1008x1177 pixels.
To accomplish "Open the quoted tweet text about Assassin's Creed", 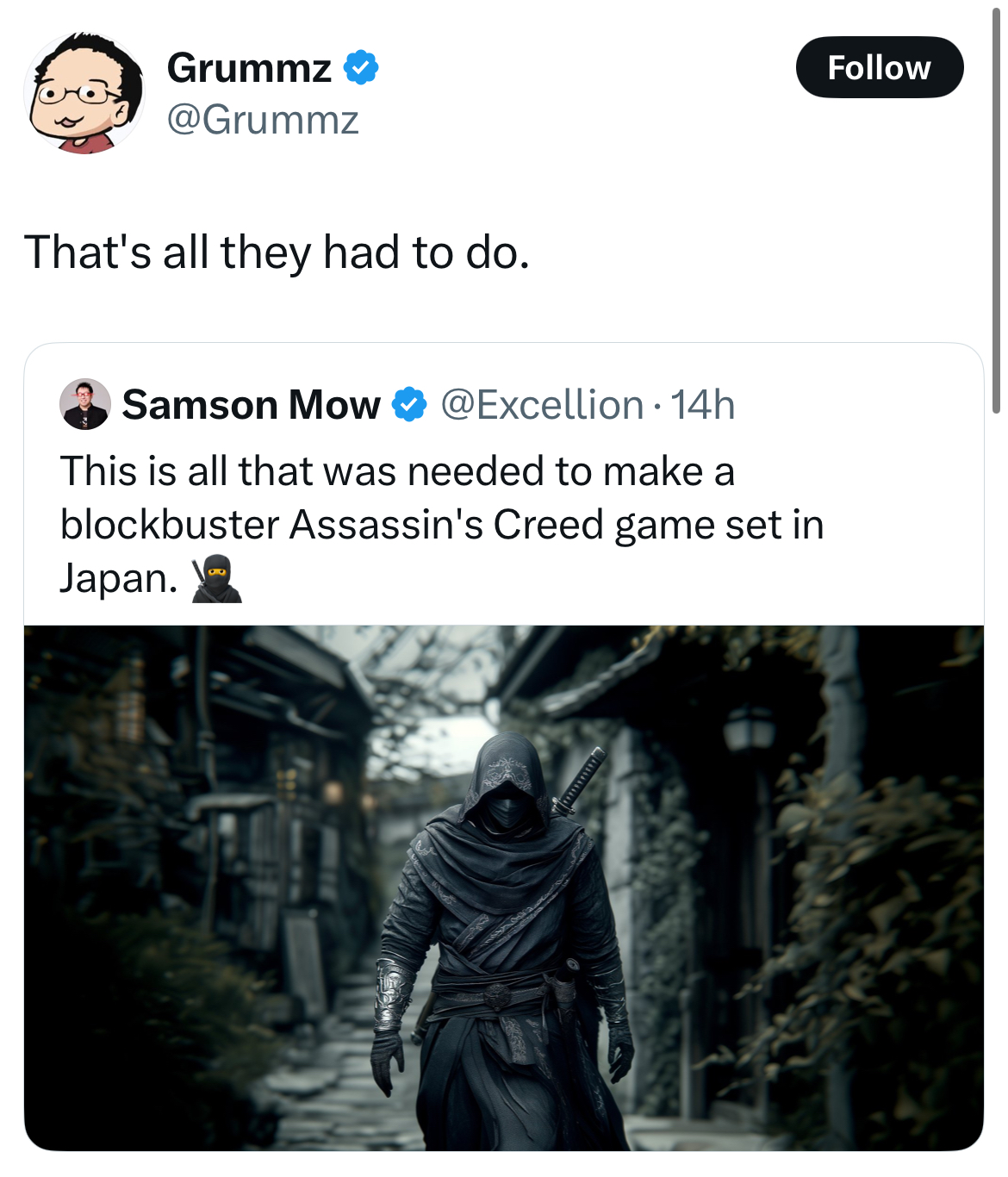I will pyautogui.click(x=441, y=524).
